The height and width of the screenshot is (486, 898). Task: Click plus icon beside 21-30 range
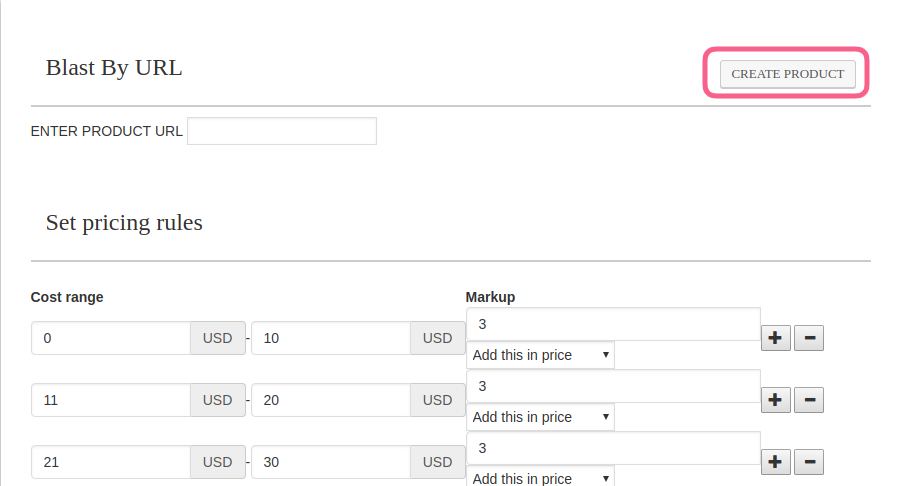[775, 462]
